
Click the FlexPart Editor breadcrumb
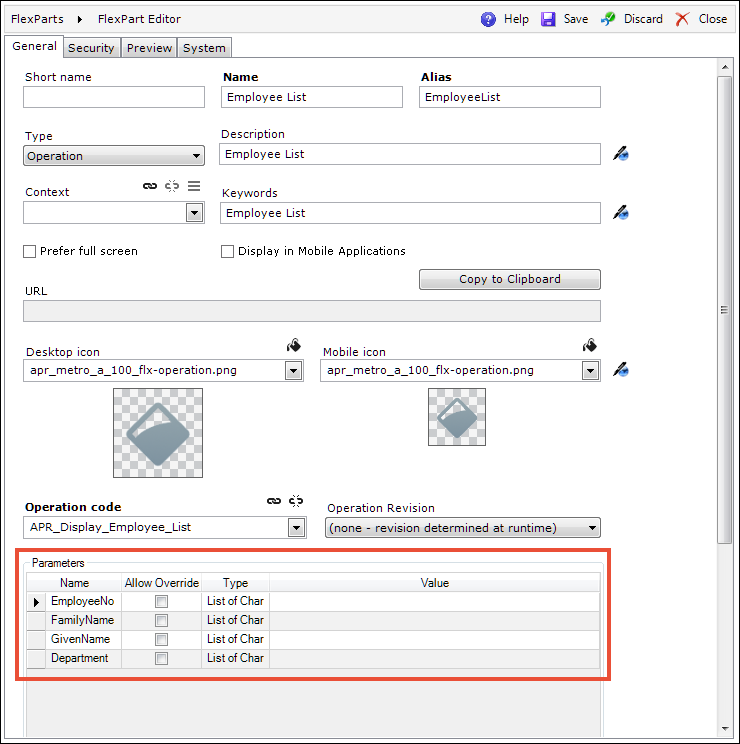pyautogui.click(x=139, y=19)
